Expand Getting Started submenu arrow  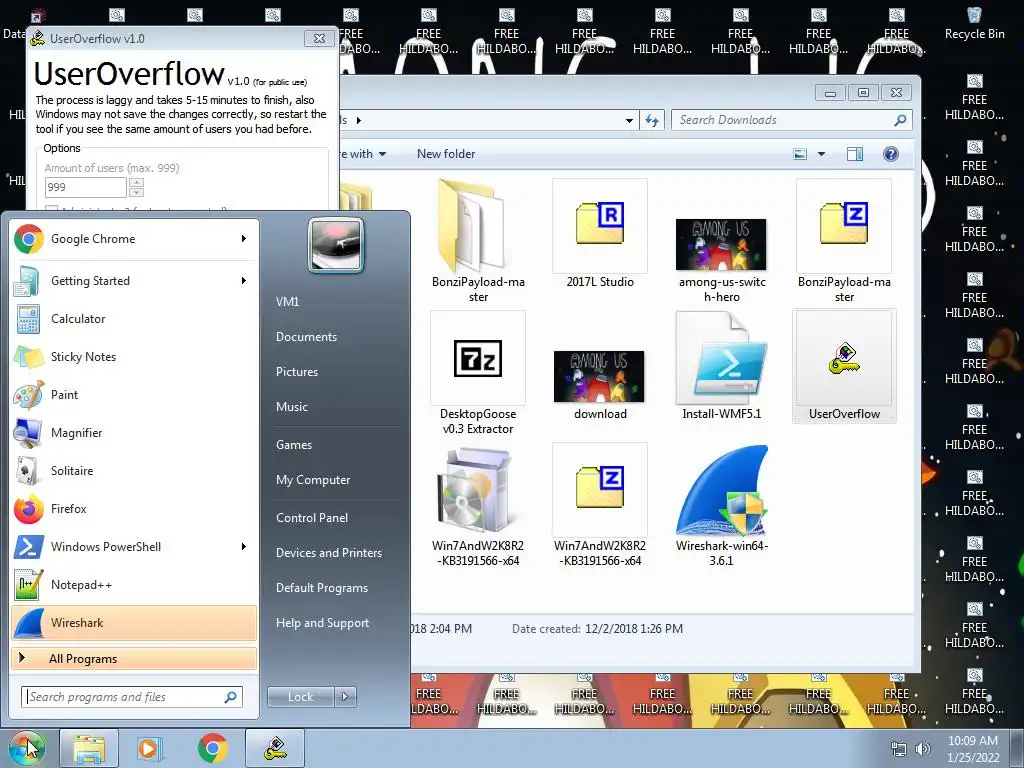[x=244, y=281]
